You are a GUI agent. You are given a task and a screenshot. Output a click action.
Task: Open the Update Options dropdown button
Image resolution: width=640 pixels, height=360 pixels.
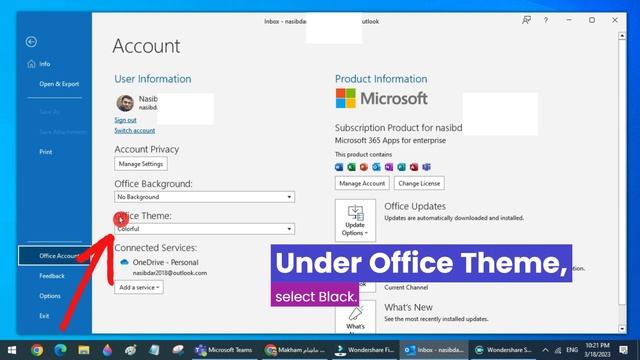(x=355, y=220)
